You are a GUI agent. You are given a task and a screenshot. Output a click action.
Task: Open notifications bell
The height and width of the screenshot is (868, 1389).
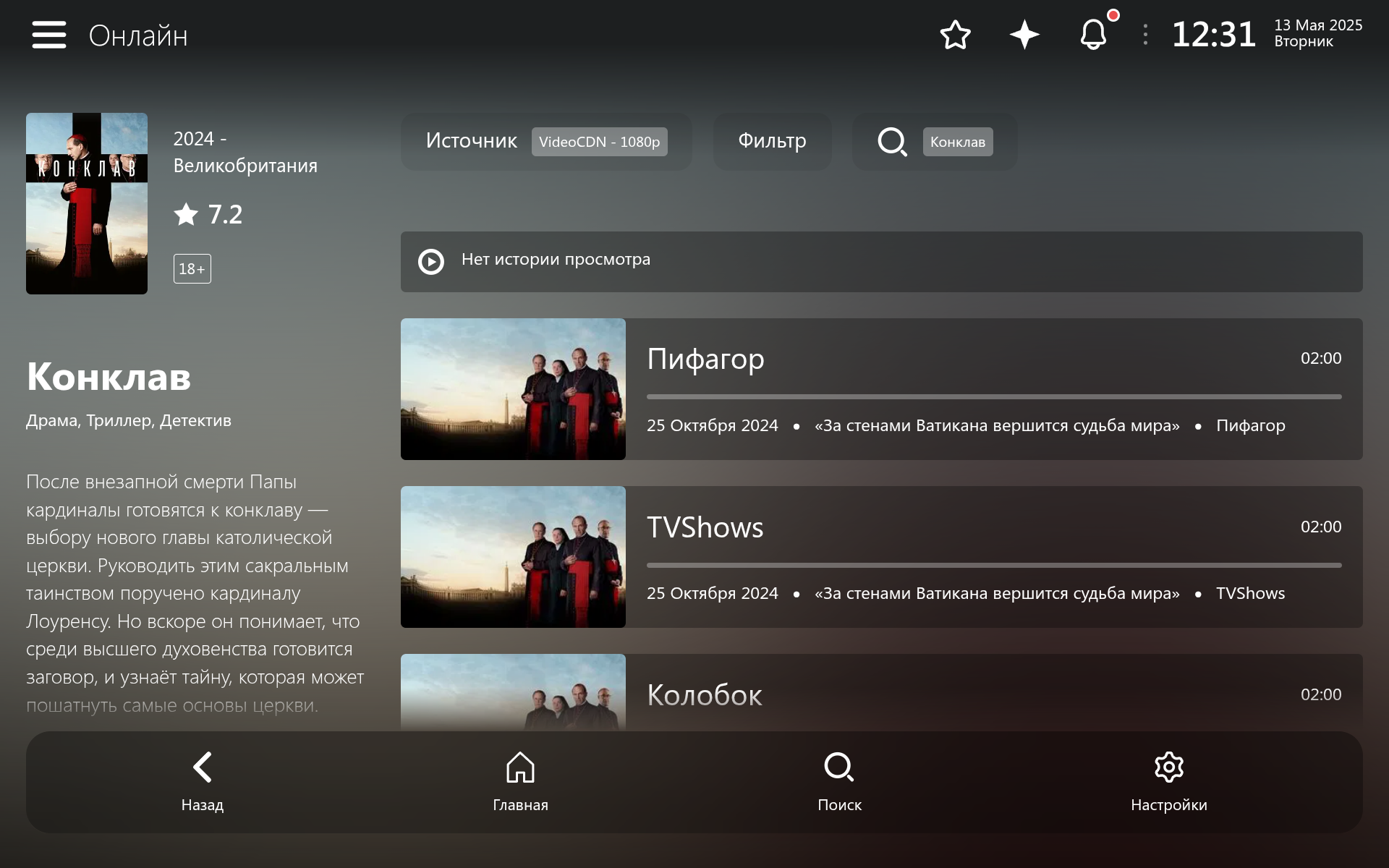[1093, 35]
